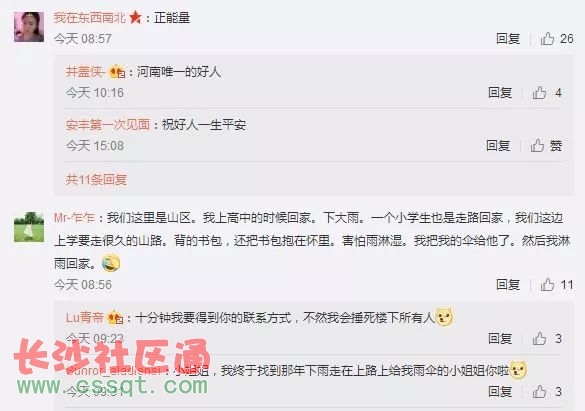Expand all replies via 共11条回复
The width and height of the screenshot is (585, 411).
pos(96,180)
